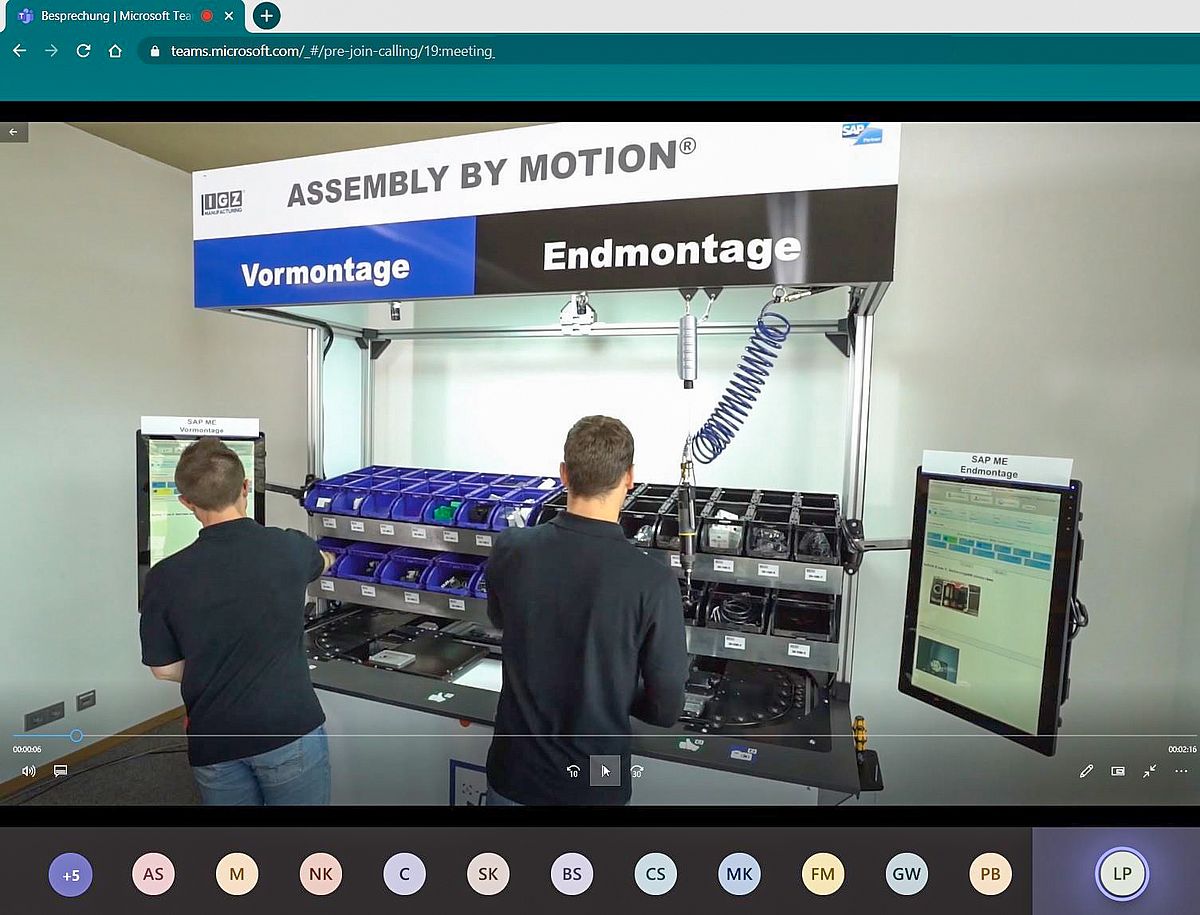Select participant avatar AS
The image size is (1200, 915).
[153, 875]
